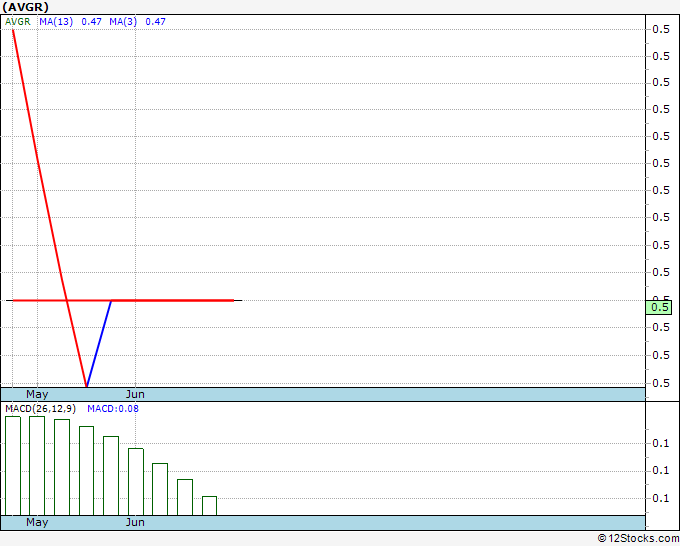The height and width of the screenshot is (546, 680).
Task: Click the (AVGR) chart title
Action: coord(25,7)
